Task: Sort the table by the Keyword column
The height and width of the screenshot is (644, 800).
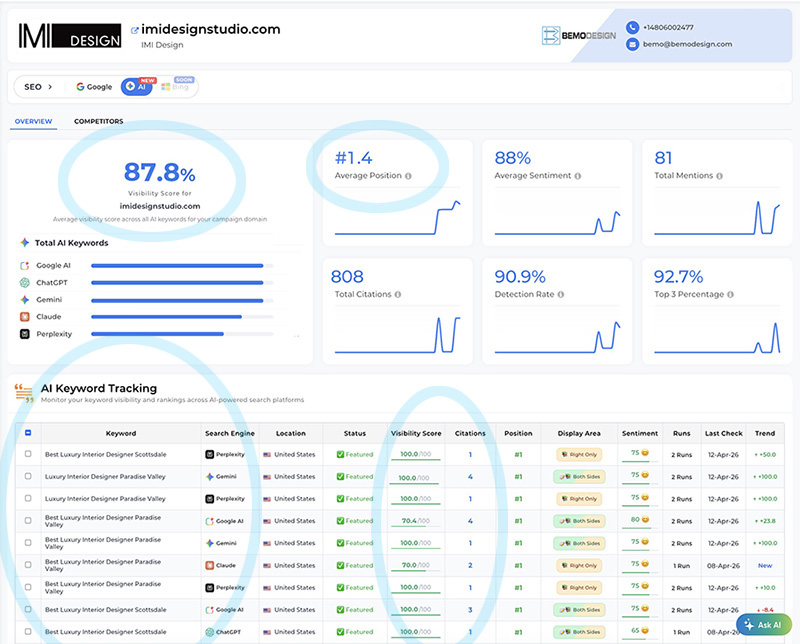Action: coord(121,433)
